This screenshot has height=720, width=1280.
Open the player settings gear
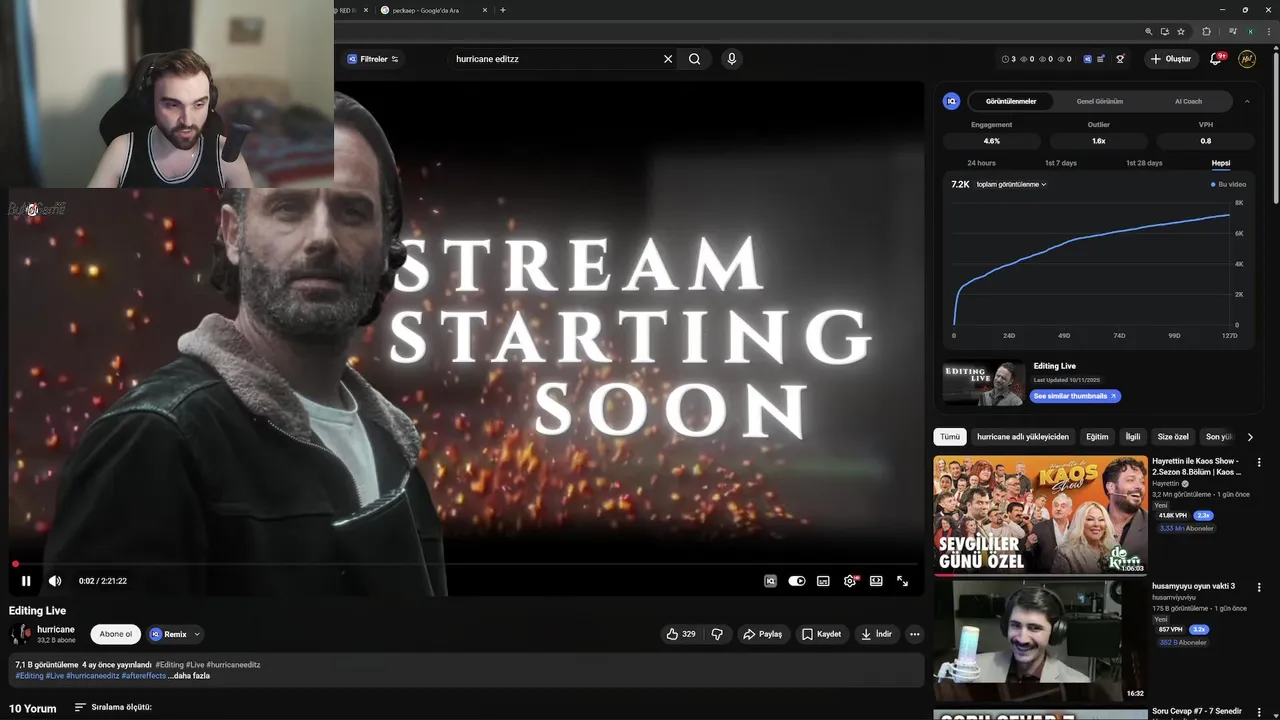click(850, 581)
